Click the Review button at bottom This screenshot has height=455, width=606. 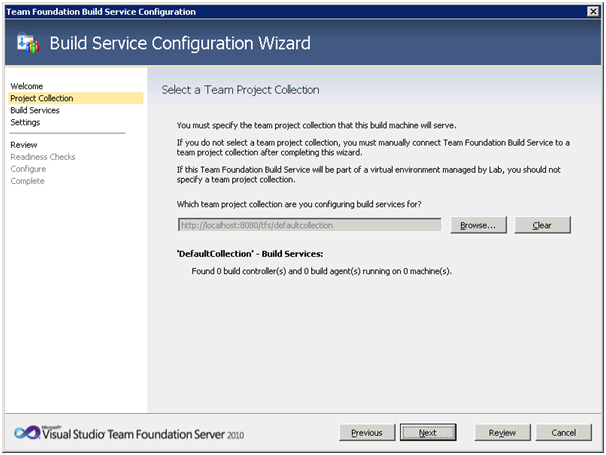point(502,433)
